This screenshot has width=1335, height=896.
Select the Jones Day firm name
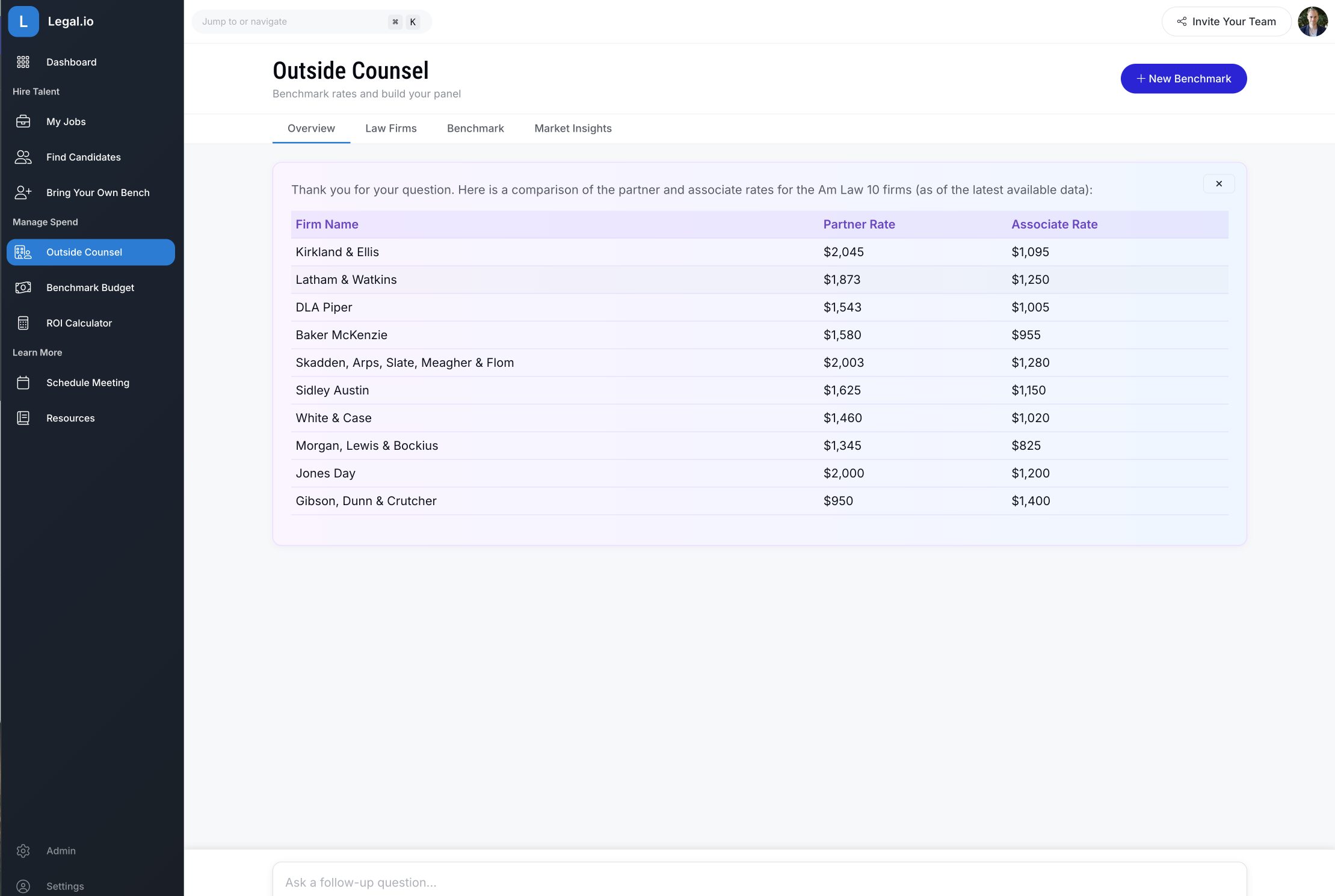[x=325, y=473]
